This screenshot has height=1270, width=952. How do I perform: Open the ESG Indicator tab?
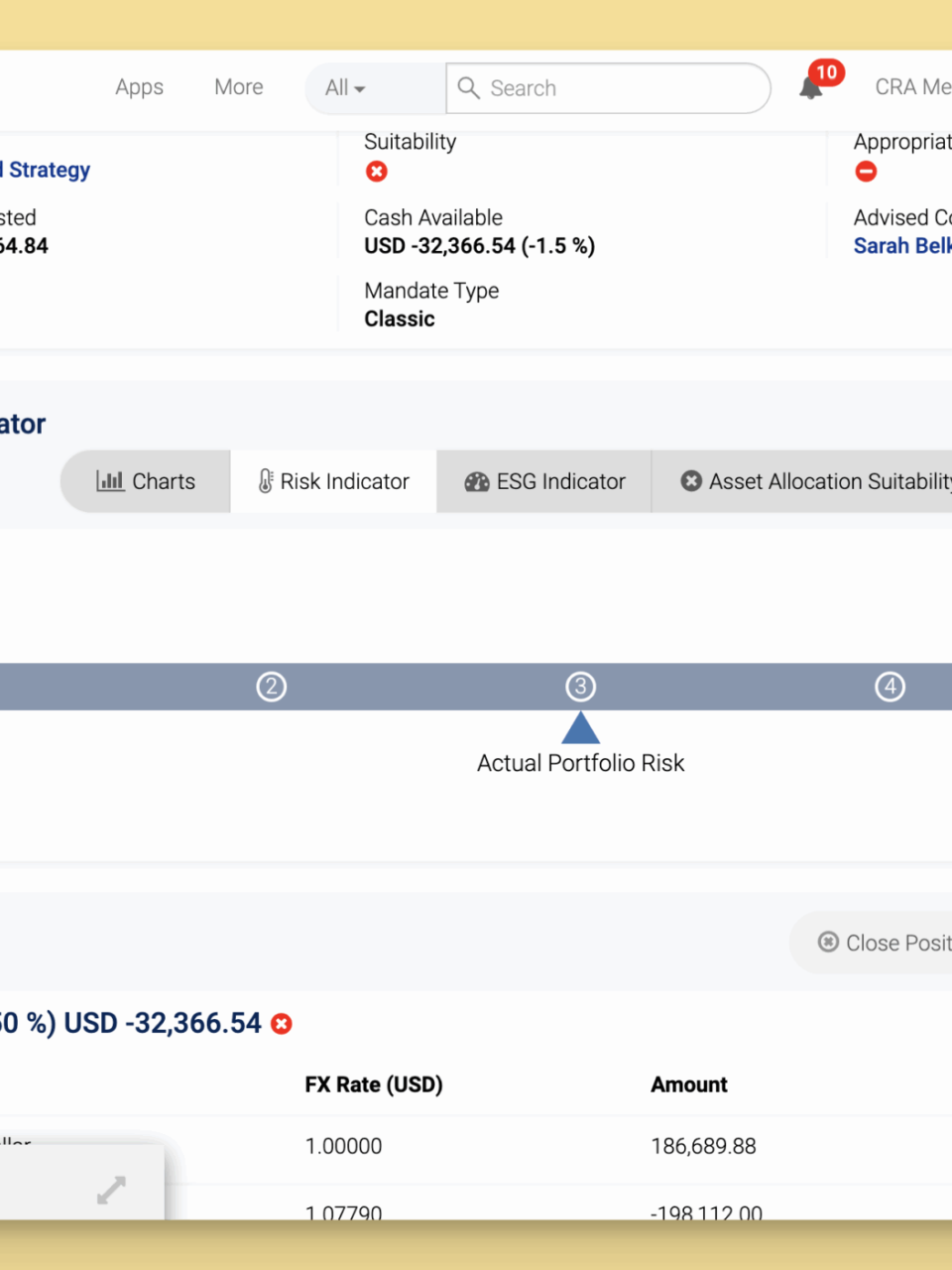(x=544, y=481)
